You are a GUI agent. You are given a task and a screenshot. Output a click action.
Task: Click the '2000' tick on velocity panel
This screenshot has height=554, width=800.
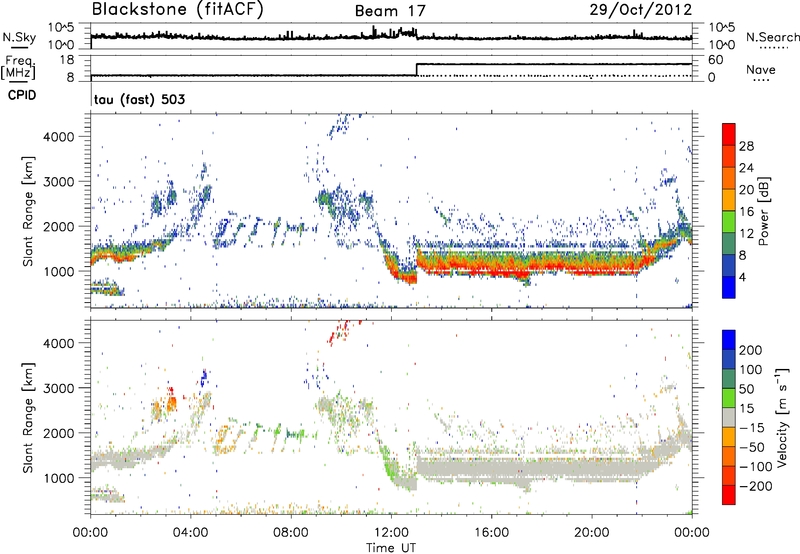(58, 433)
